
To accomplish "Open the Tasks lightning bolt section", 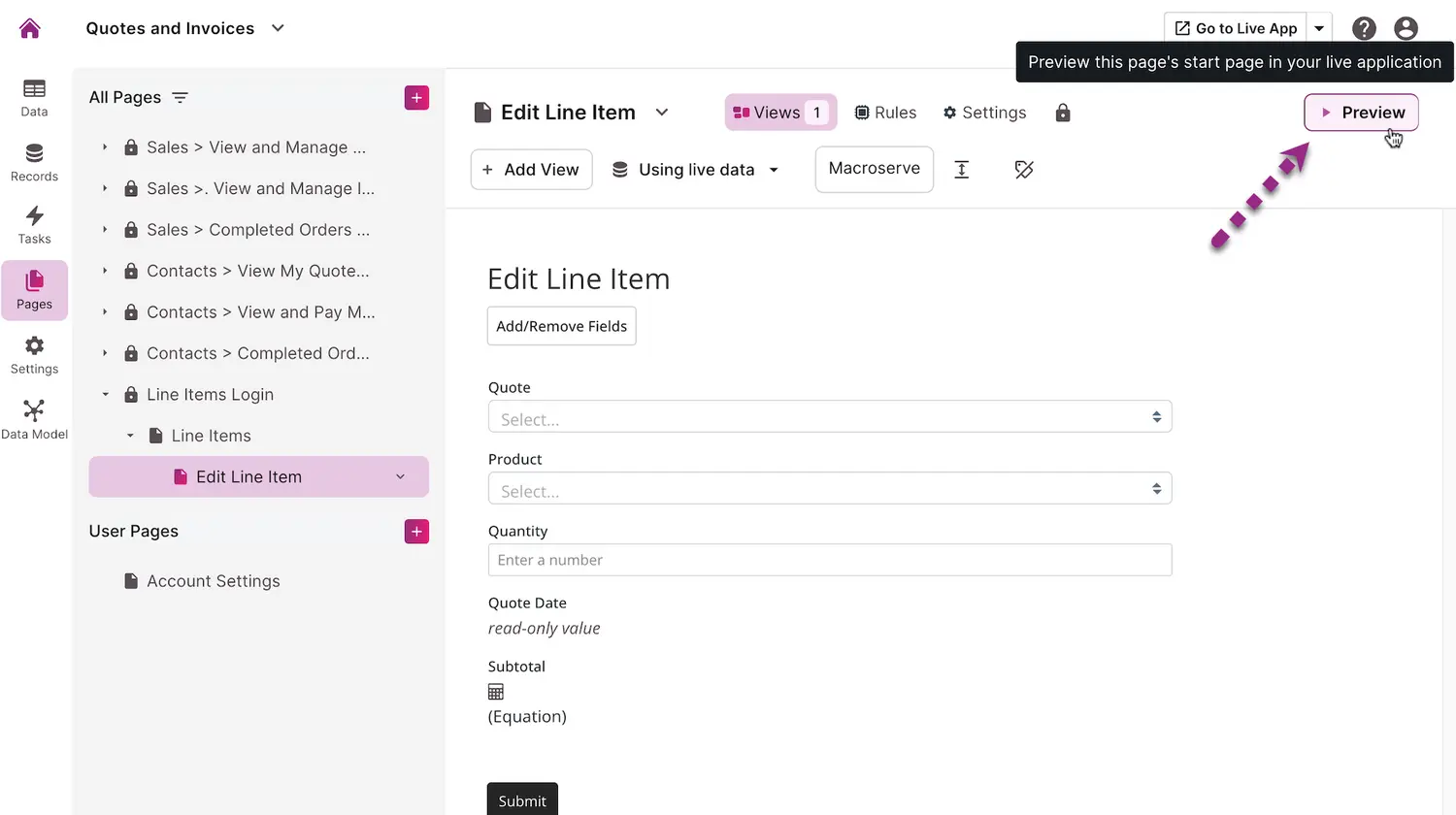I will [x=34, y=225].
